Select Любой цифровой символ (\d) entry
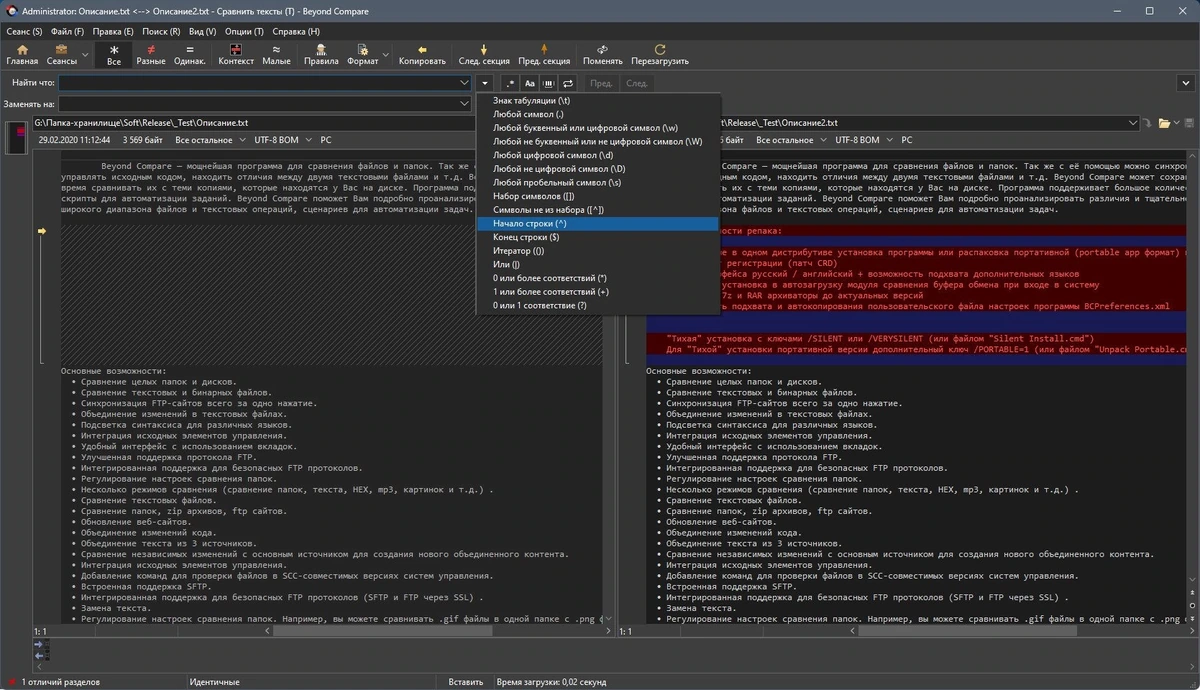 [x=598, y=156]
